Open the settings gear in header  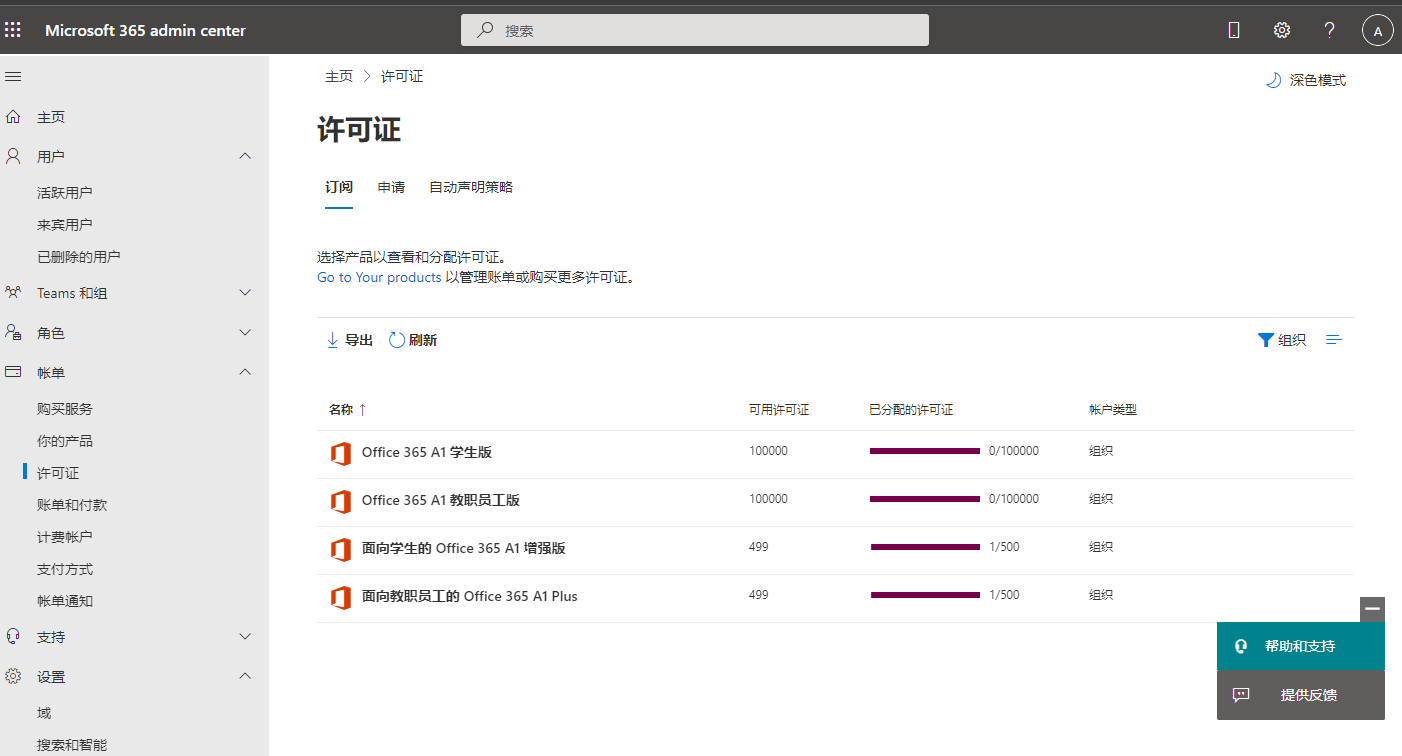[x=1282, y=30]
